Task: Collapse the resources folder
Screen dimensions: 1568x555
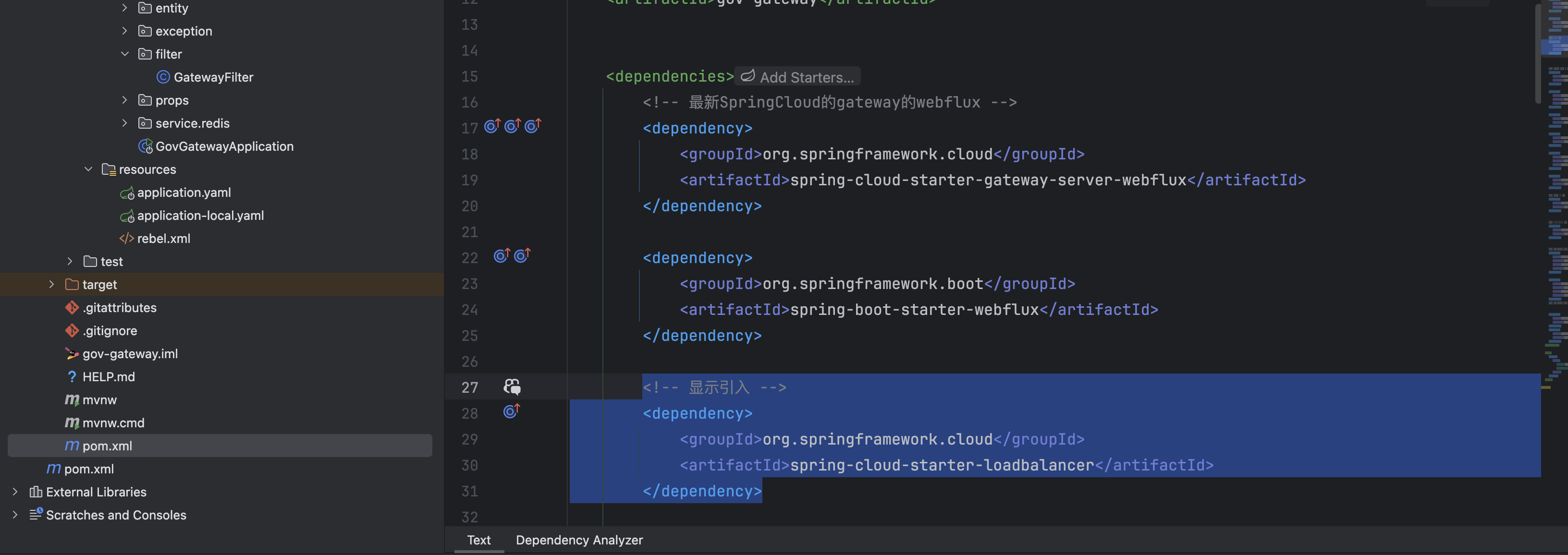Action: [x=88, y=169]
